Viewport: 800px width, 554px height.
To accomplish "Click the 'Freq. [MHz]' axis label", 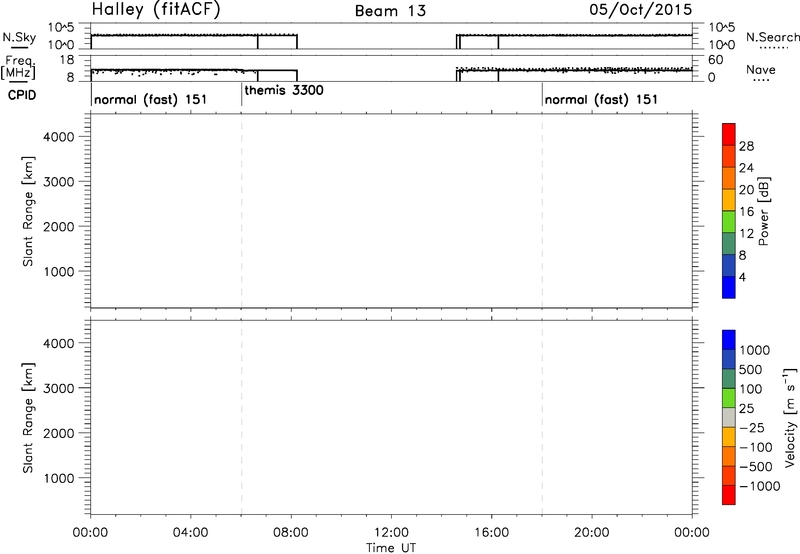I will [18, 67].
